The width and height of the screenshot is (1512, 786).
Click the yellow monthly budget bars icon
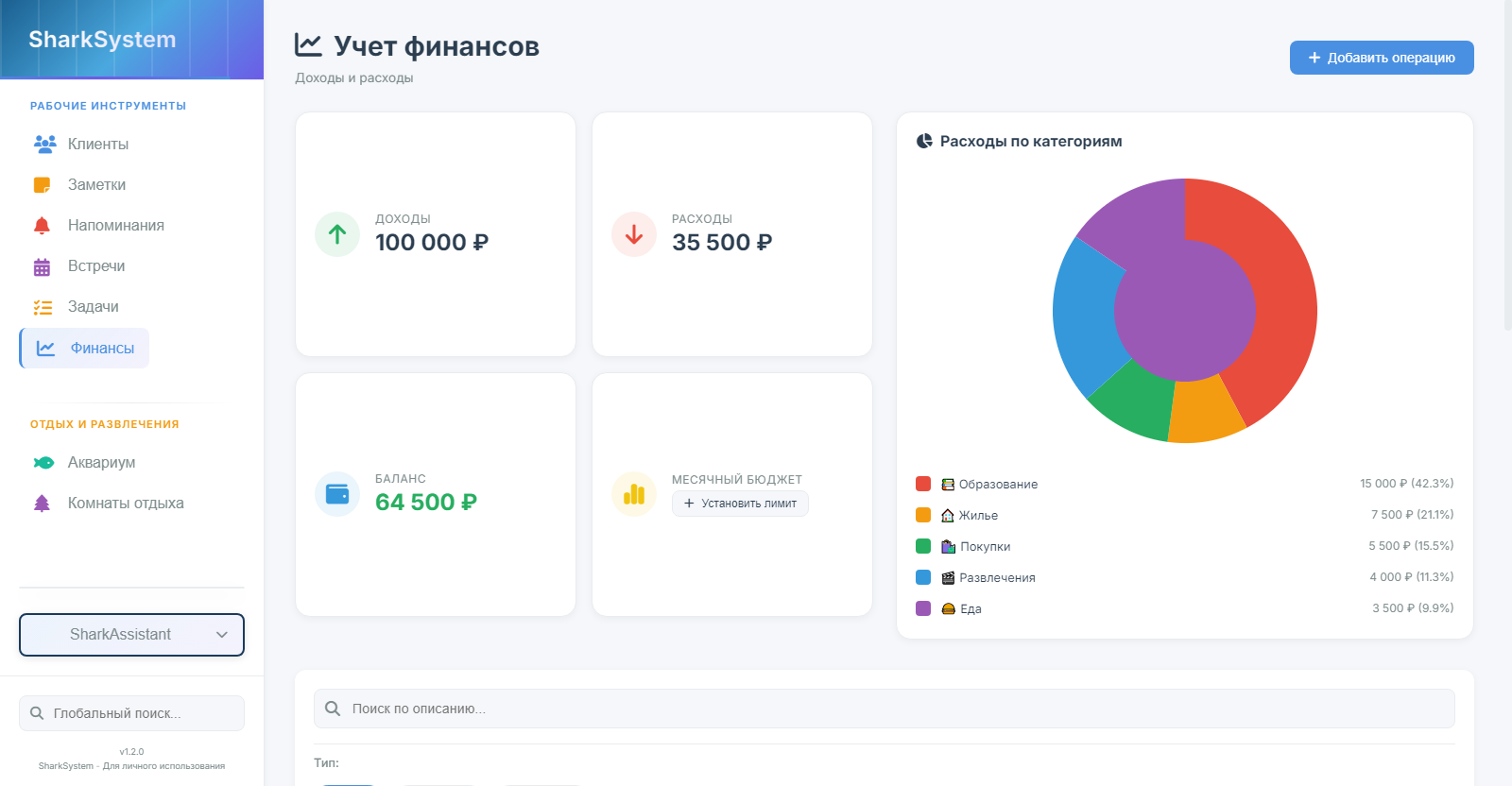pos(634,494)
